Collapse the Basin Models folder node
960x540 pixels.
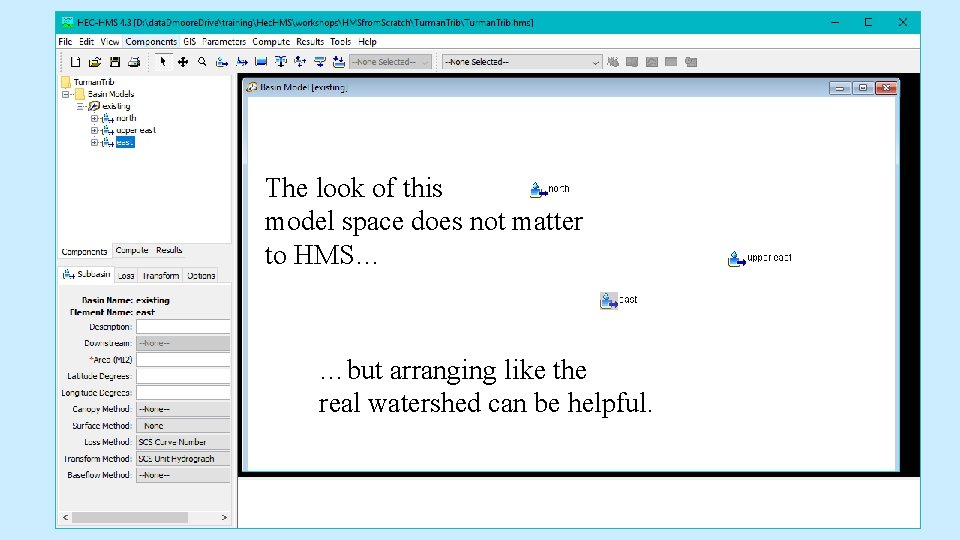point(66,94)
